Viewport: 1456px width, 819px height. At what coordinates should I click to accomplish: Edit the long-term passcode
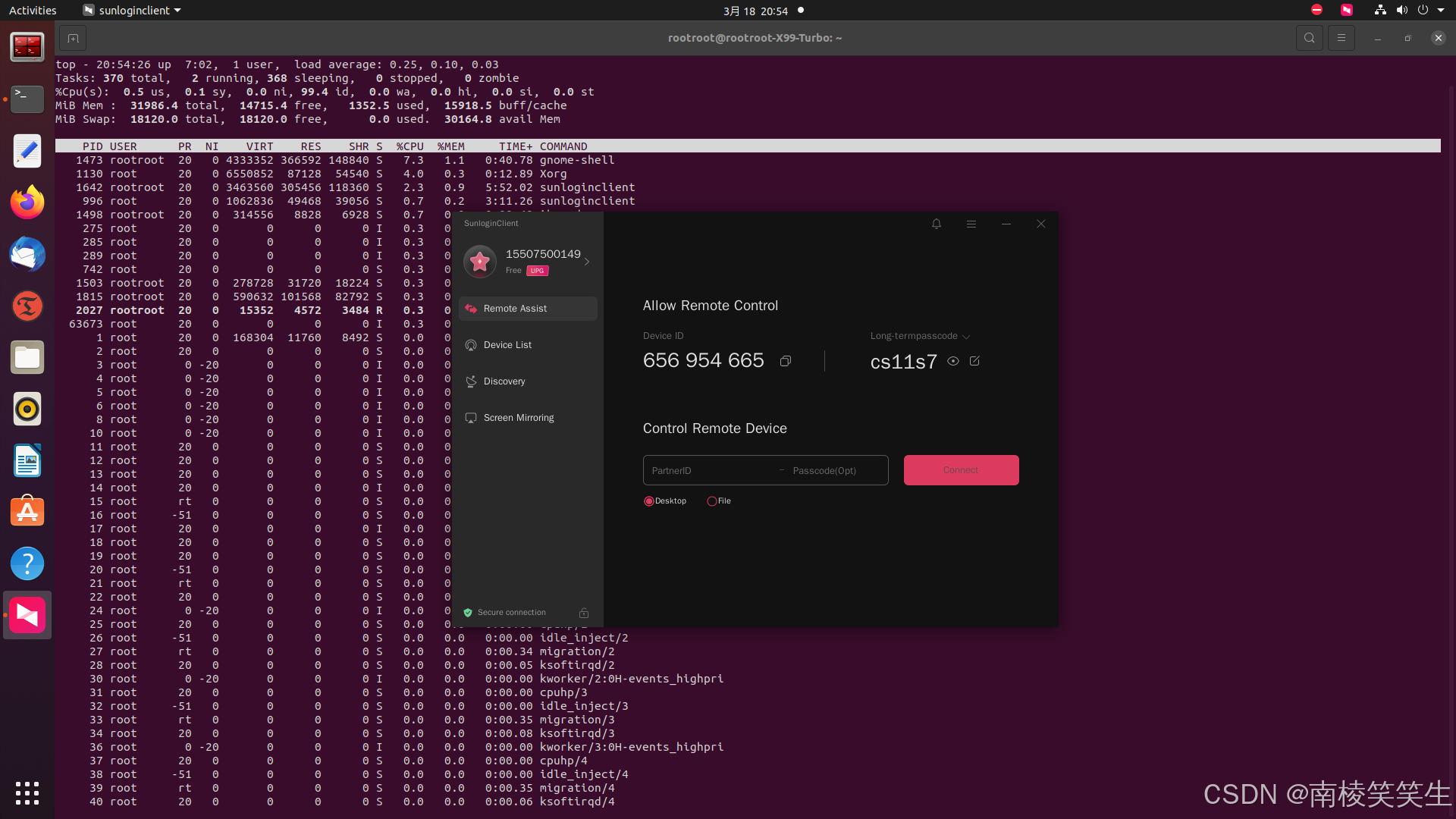click(974, 361)
